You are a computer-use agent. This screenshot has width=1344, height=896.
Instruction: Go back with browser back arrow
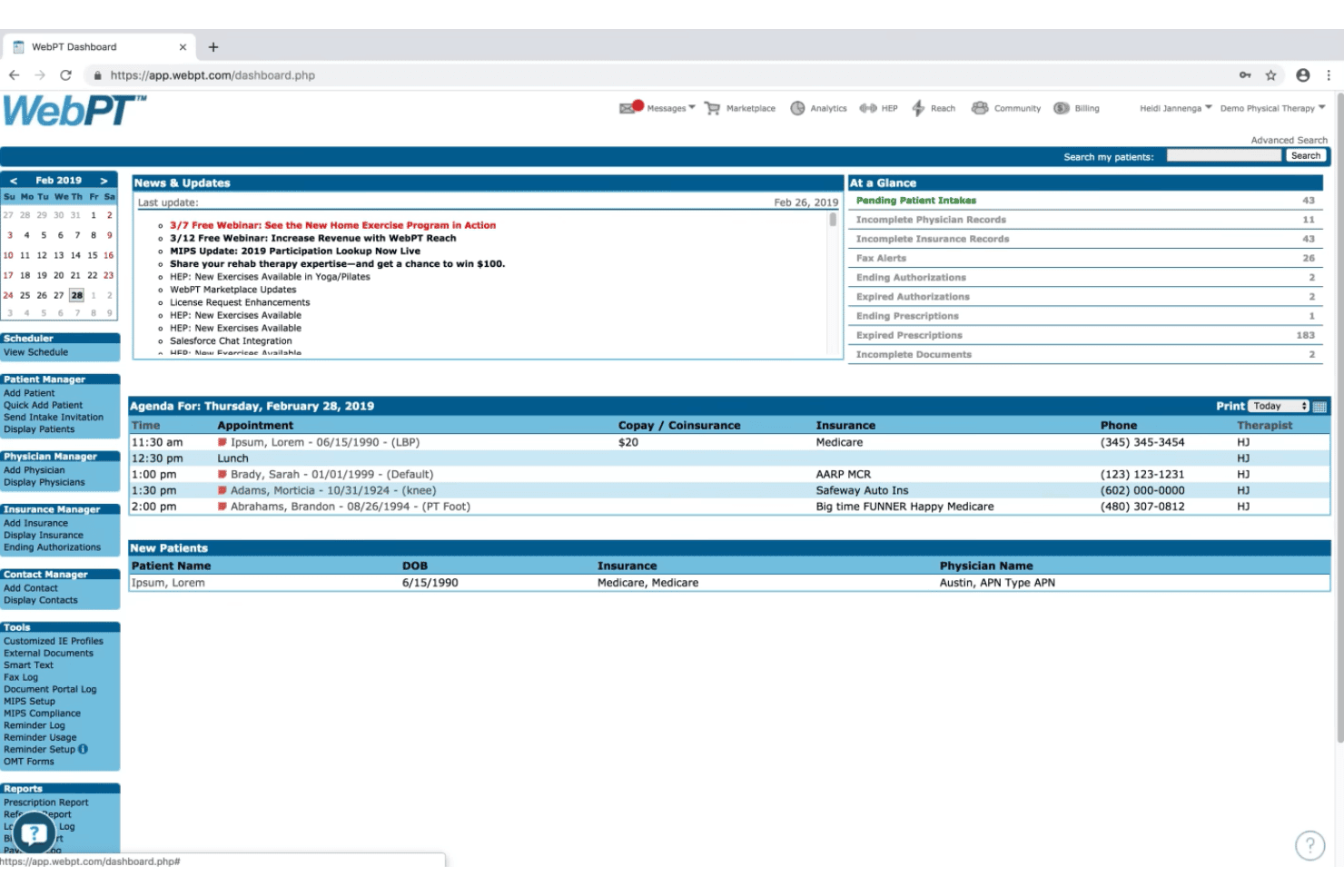pyautogui.click(x=14, y=75)
